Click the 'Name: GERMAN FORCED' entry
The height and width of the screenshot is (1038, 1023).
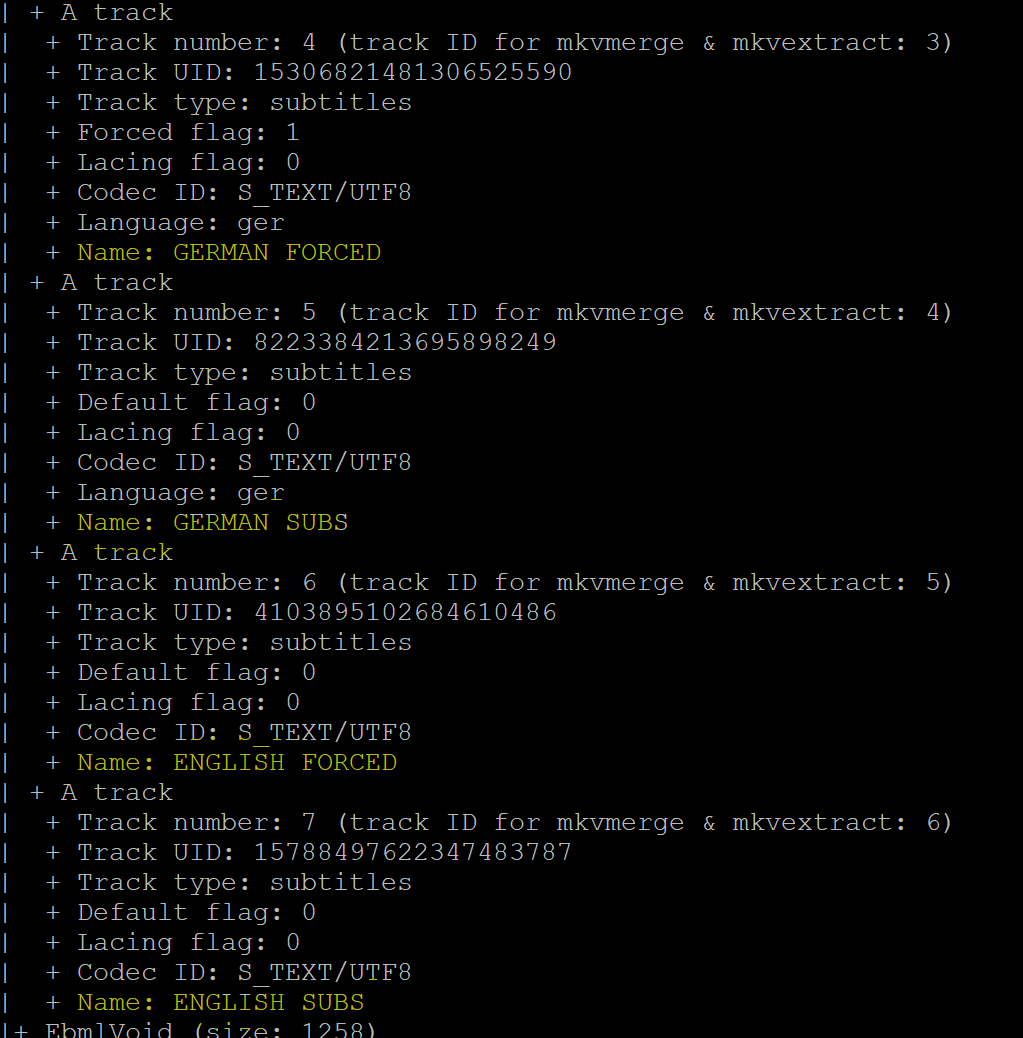[x=229, y=252]
